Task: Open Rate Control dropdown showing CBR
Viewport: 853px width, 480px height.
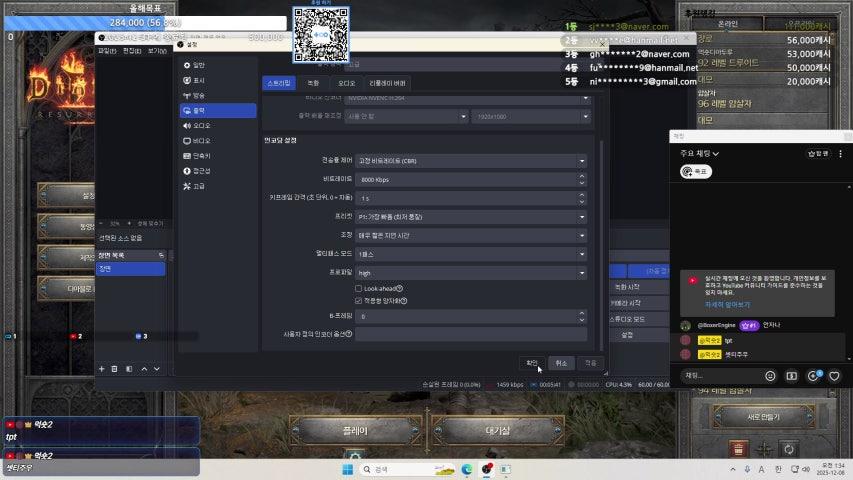Action: [x=471, y=161]
